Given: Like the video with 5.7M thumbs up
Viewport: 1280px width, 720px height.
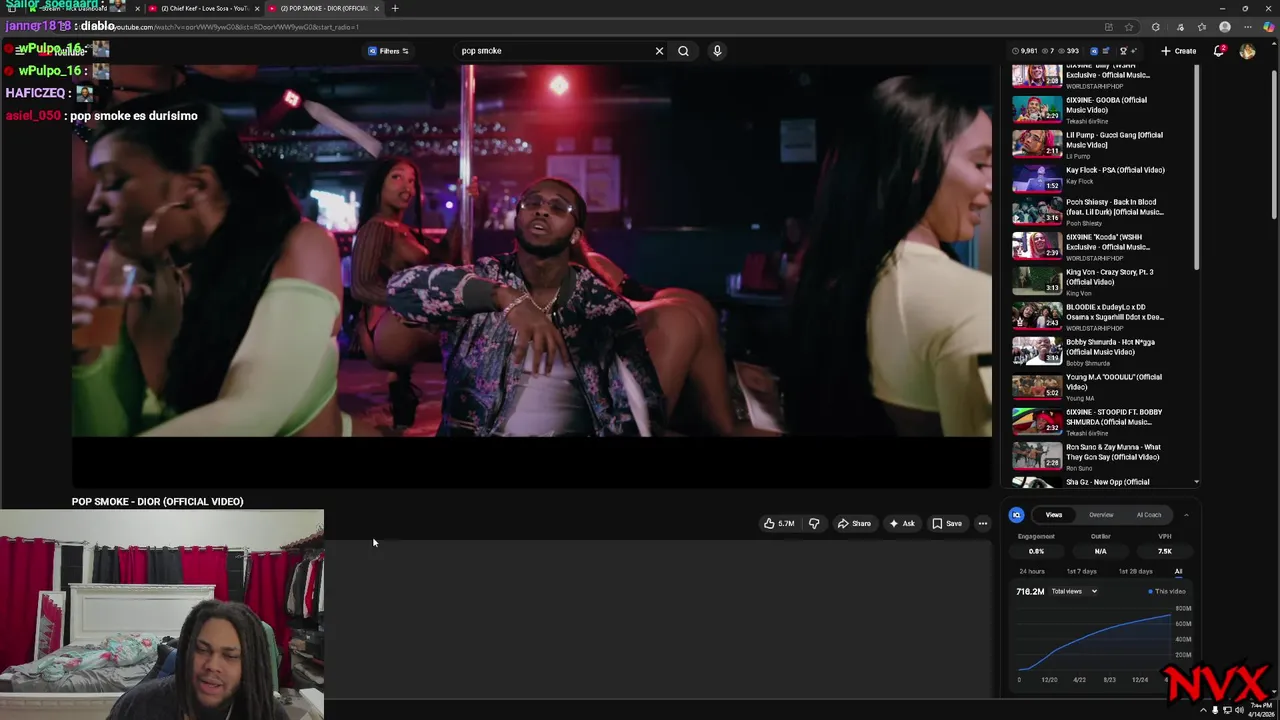Looking at the screenshot, I should click(x=779, y=523).
